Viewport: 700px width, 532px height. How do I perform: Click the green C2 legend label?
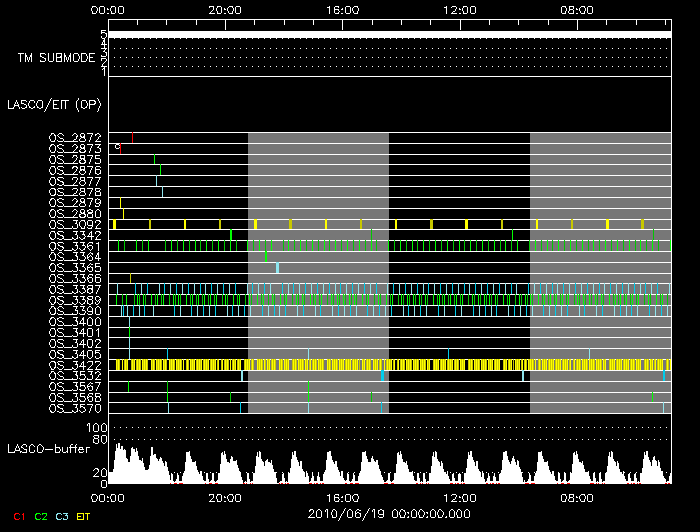coord(40,516)
